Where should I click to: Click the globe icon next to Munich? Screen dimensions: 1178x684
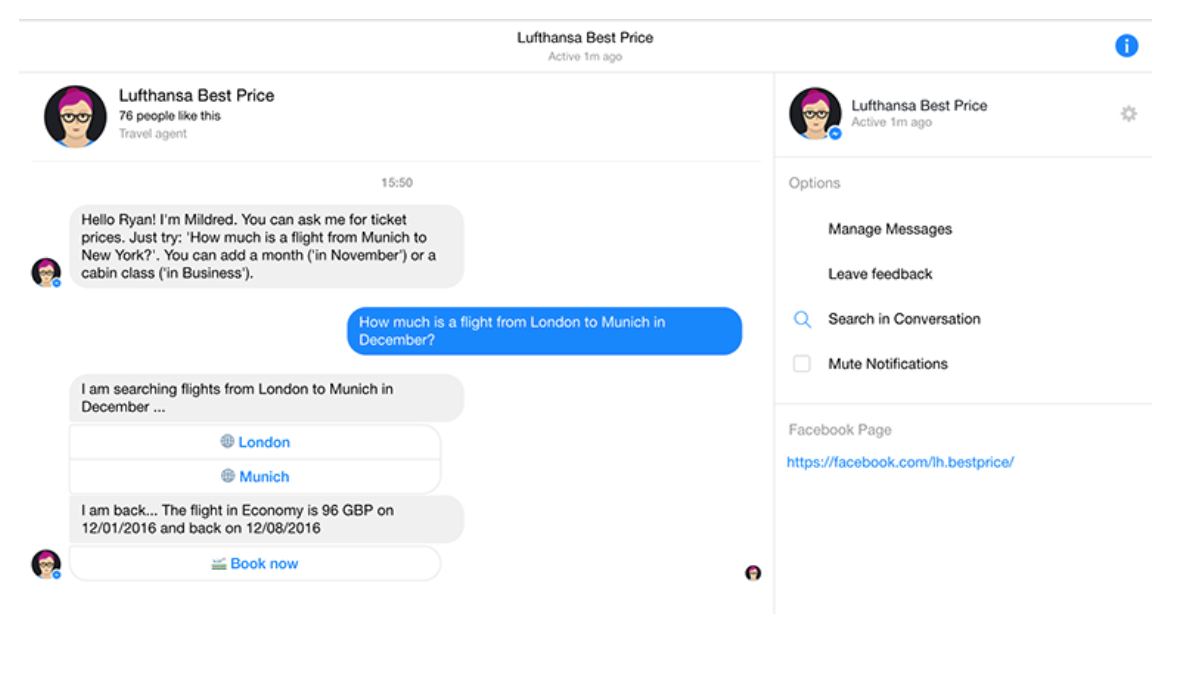coord(228,476)
